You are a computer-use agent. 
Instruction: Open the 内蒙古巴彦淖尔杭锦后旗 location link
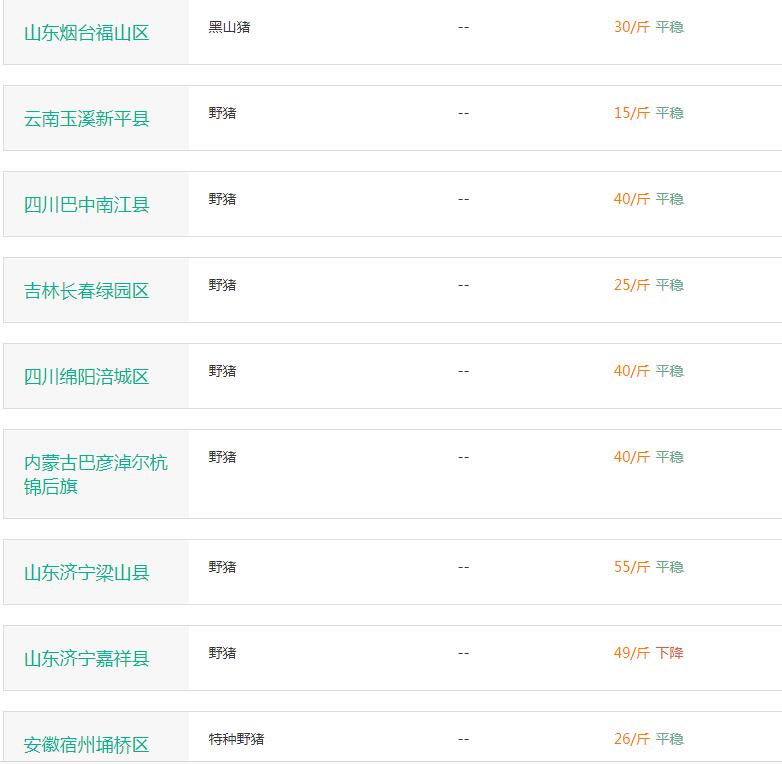(96, 475)
